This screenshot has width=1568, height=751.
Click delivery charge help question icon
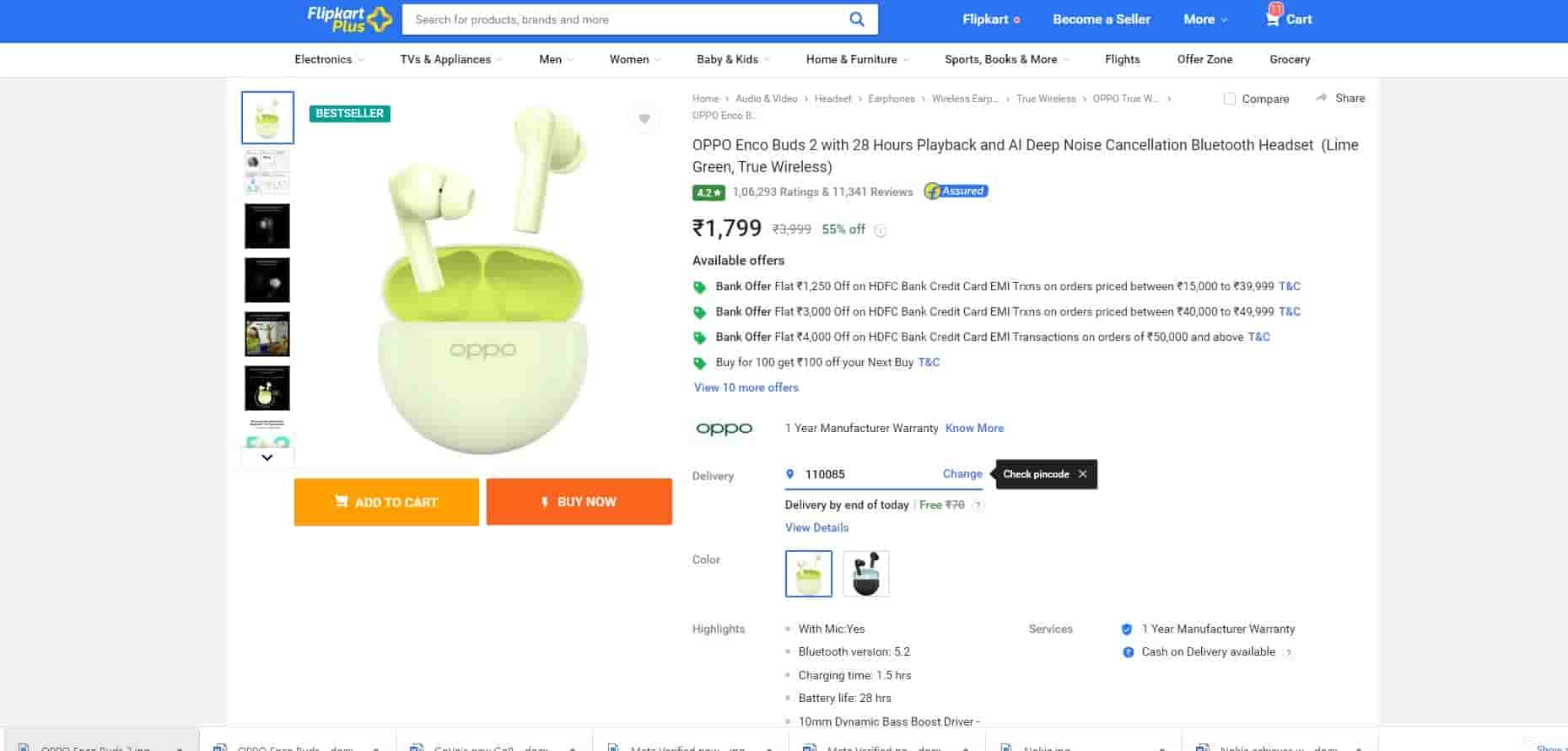pos(978,505)
